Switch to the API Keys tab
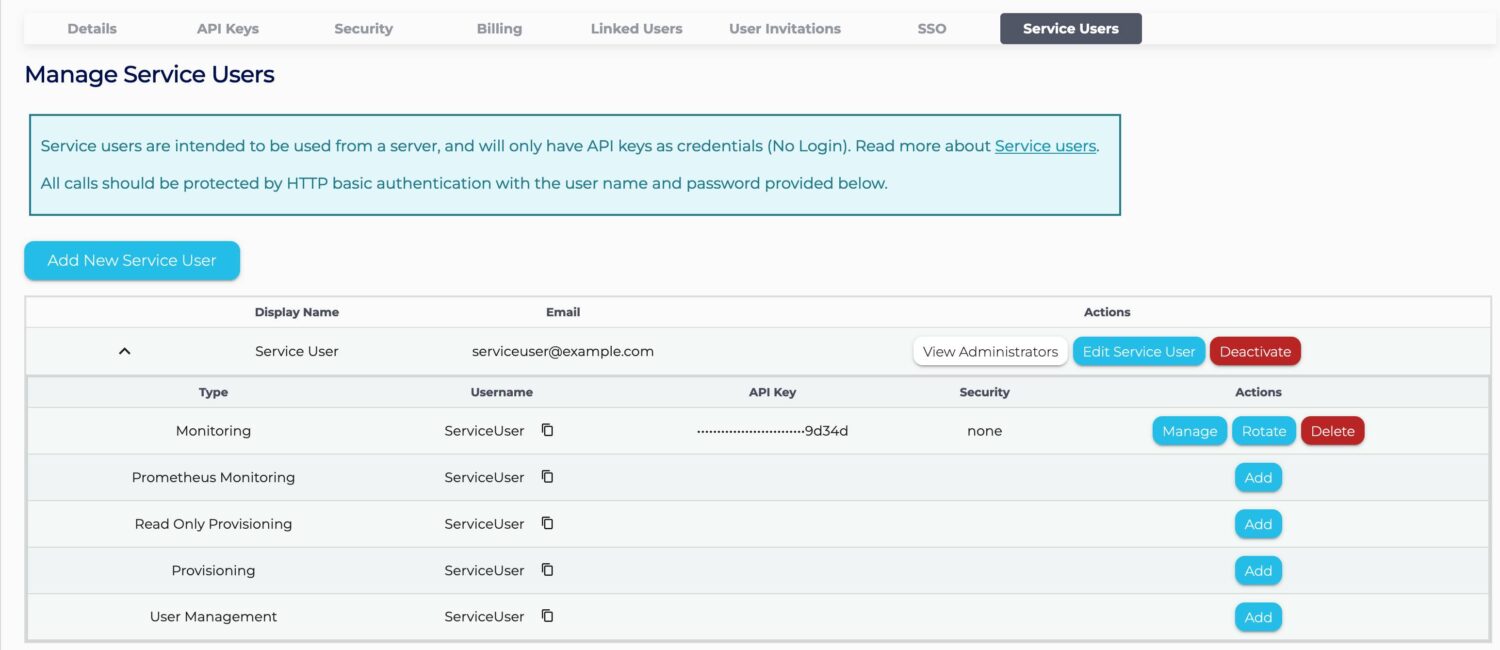 [228, 29]
